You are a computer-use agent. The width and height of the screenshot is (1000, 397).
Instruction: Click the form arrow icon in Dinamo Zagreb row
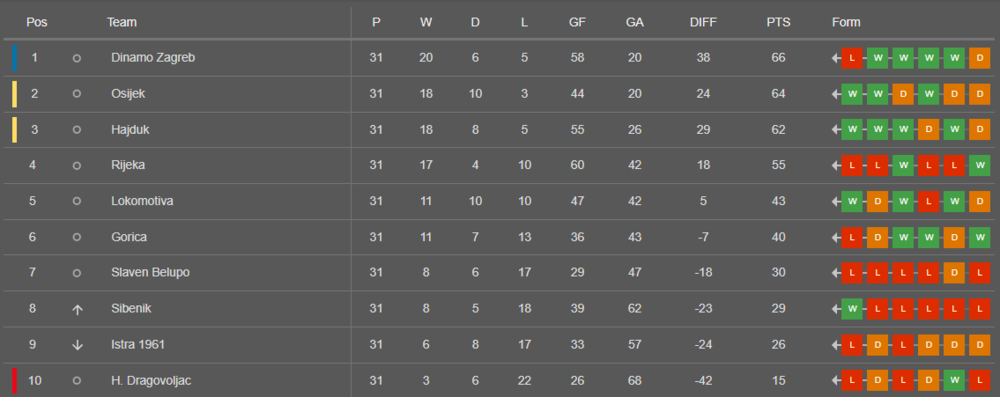click(835, 58)
